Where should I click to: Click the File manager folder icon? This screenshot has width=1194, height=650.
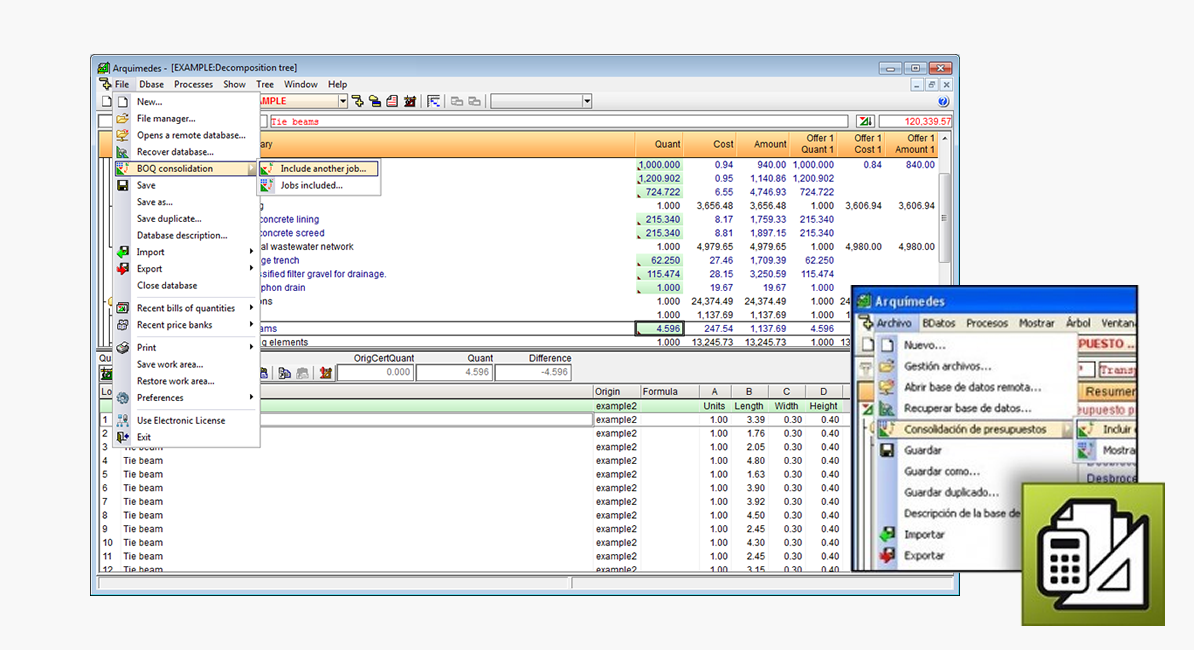[x=122, y=118]
